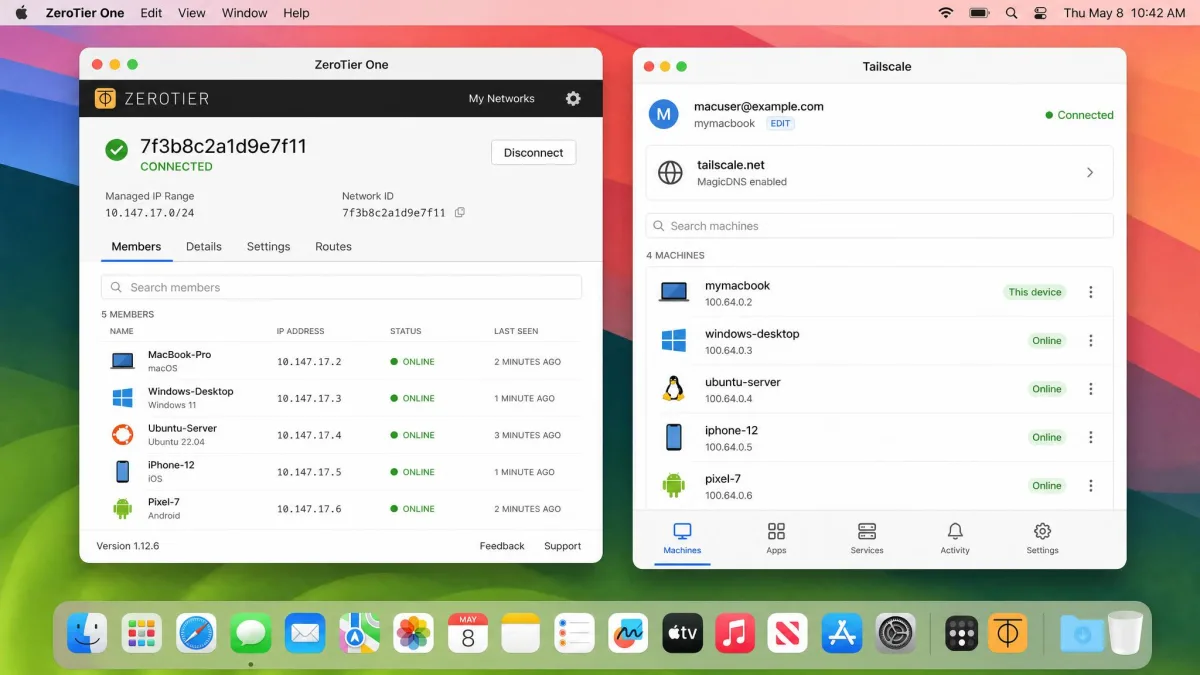1200x675 pixels.
Task: Select the Pixel-7 Android icon in ZeroTier
Action: coord(123,509)
